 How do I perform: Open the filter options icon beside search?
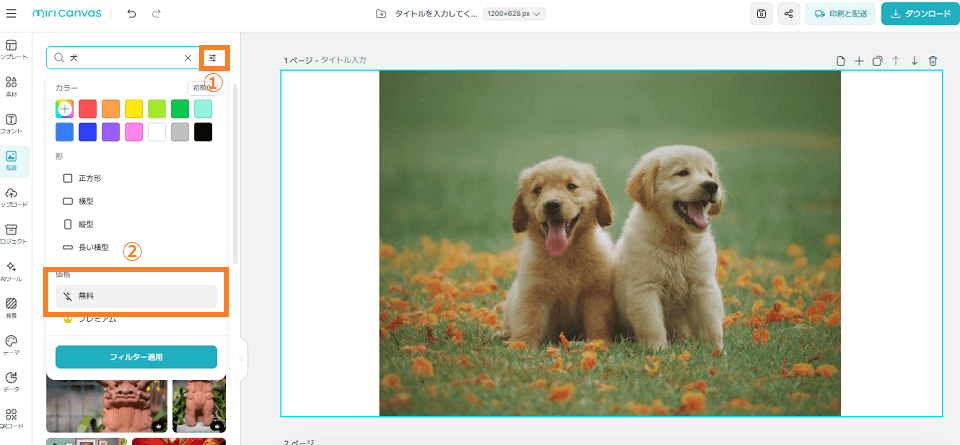pyautogui.click(x=213, y=58)
